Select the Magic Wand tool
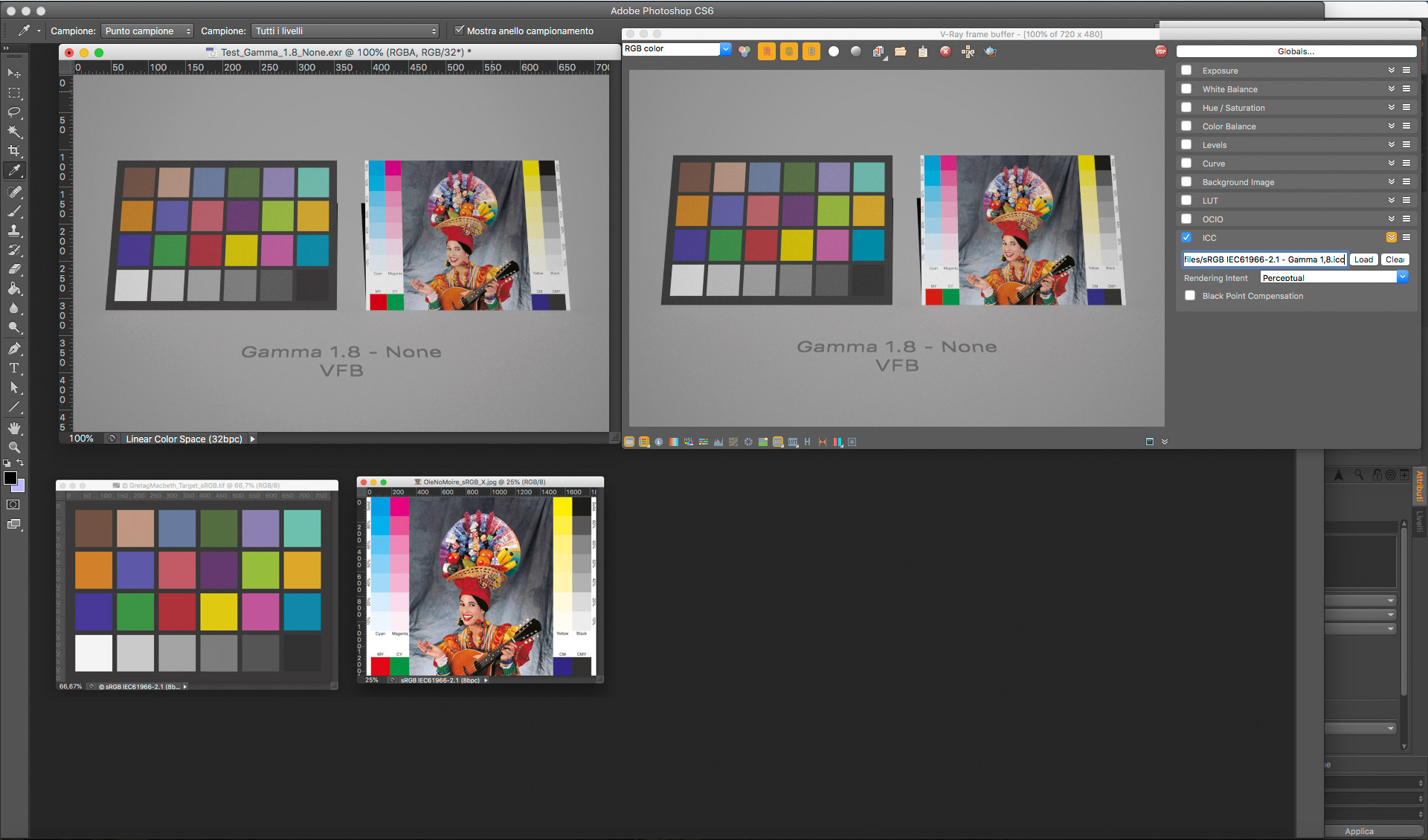Image resolution: width=1428 pixels, height=840 pixels. 14,132
